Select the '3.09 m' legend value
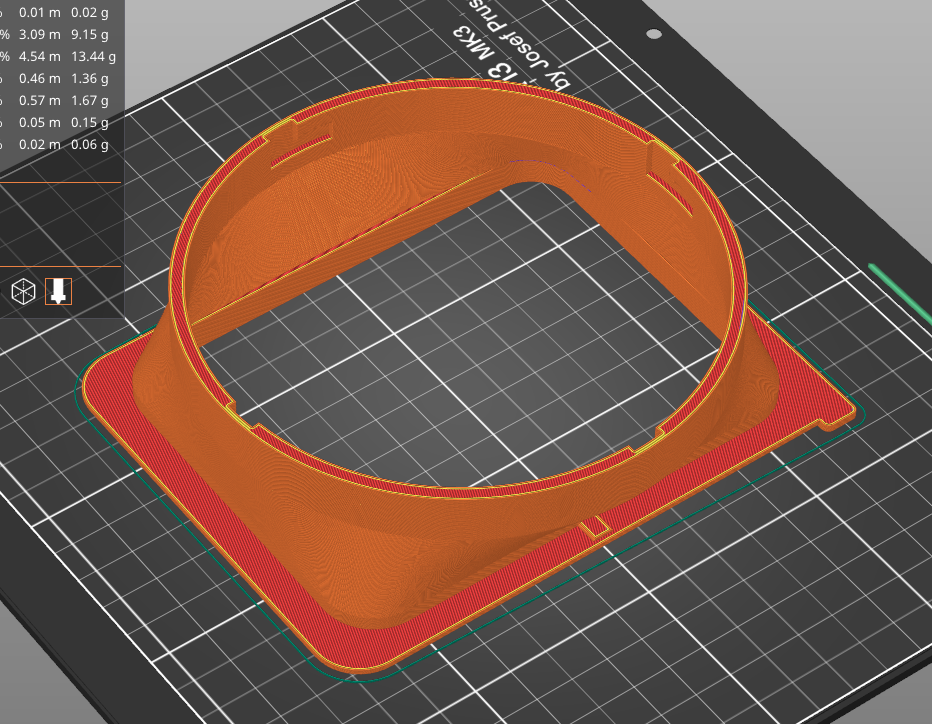The image size is (932, 724). point(39,34)
